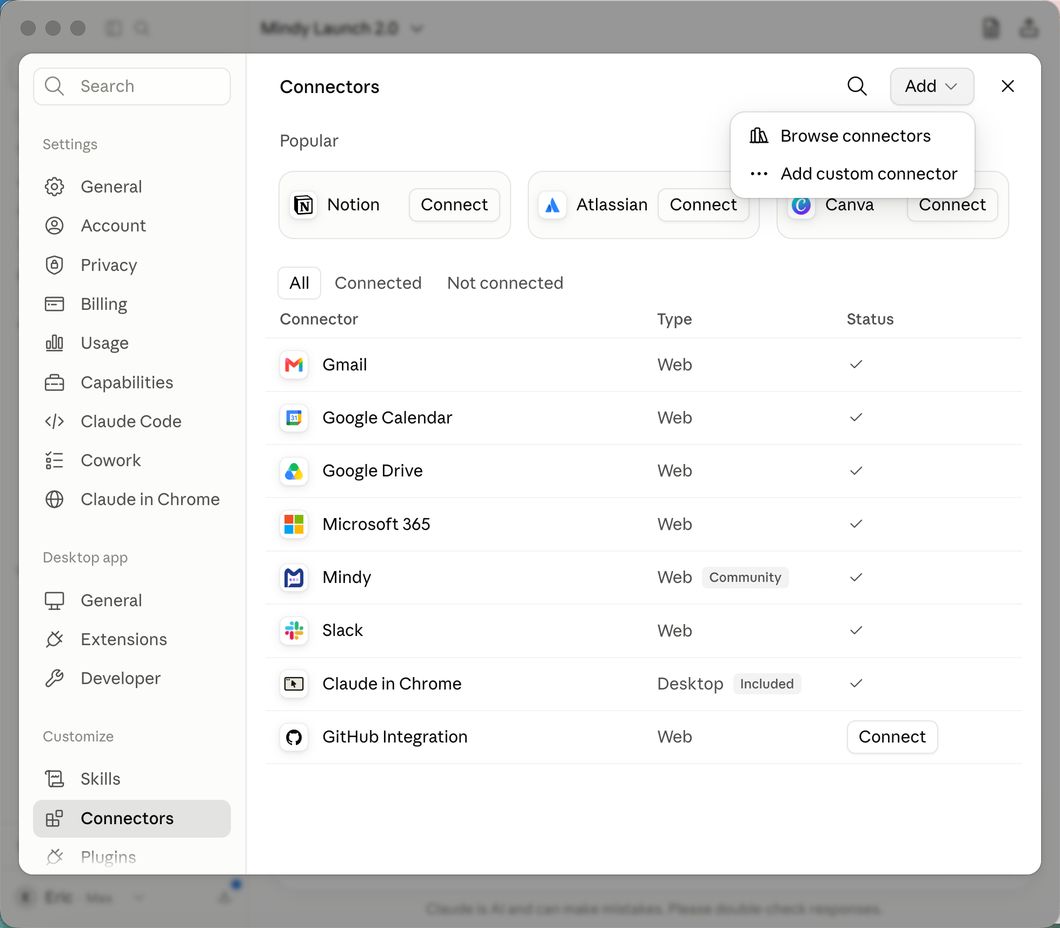The height and width of the screenshot is (928, 1060).
Task: Click the Status column header
Action: 870,319
